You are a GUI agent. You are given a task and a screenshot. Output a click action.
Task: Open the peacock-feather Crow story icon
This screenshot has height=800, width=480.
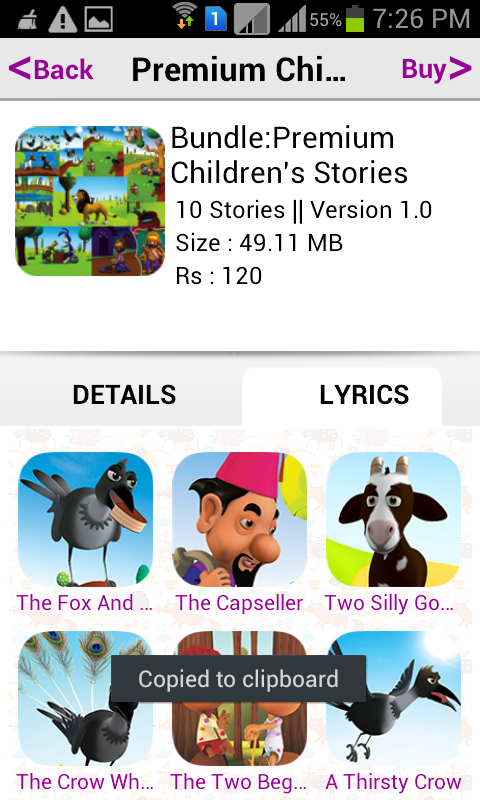click(85, 698)
